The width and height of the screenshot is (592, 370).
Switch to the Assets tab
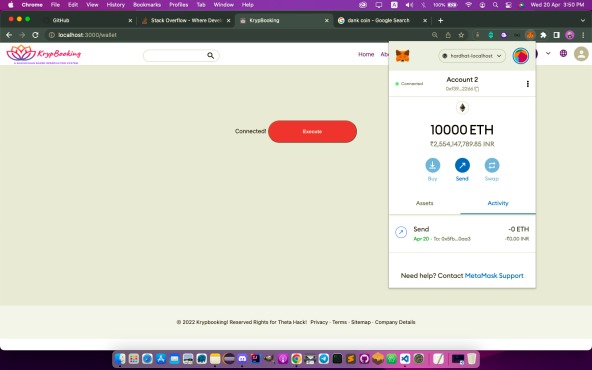(x=424, y=203)
